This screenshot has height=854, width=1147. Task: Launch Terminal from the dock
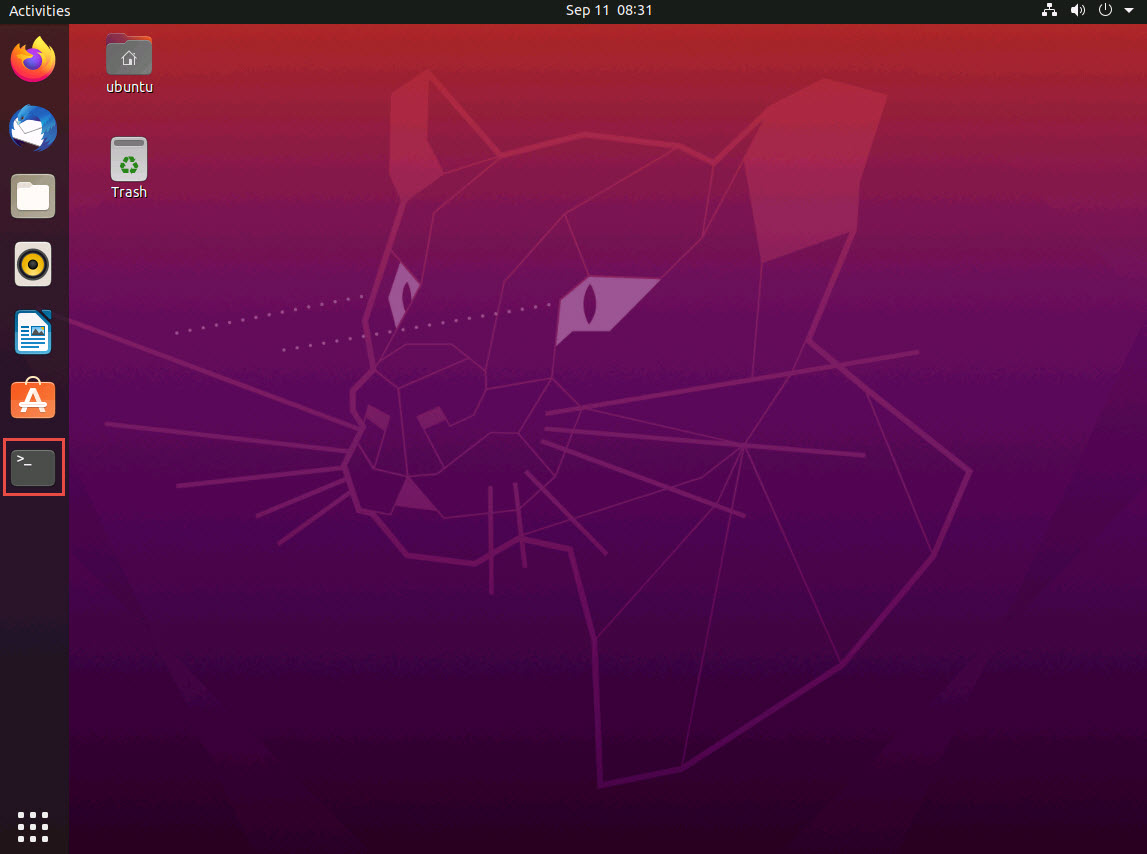[33, 468]
